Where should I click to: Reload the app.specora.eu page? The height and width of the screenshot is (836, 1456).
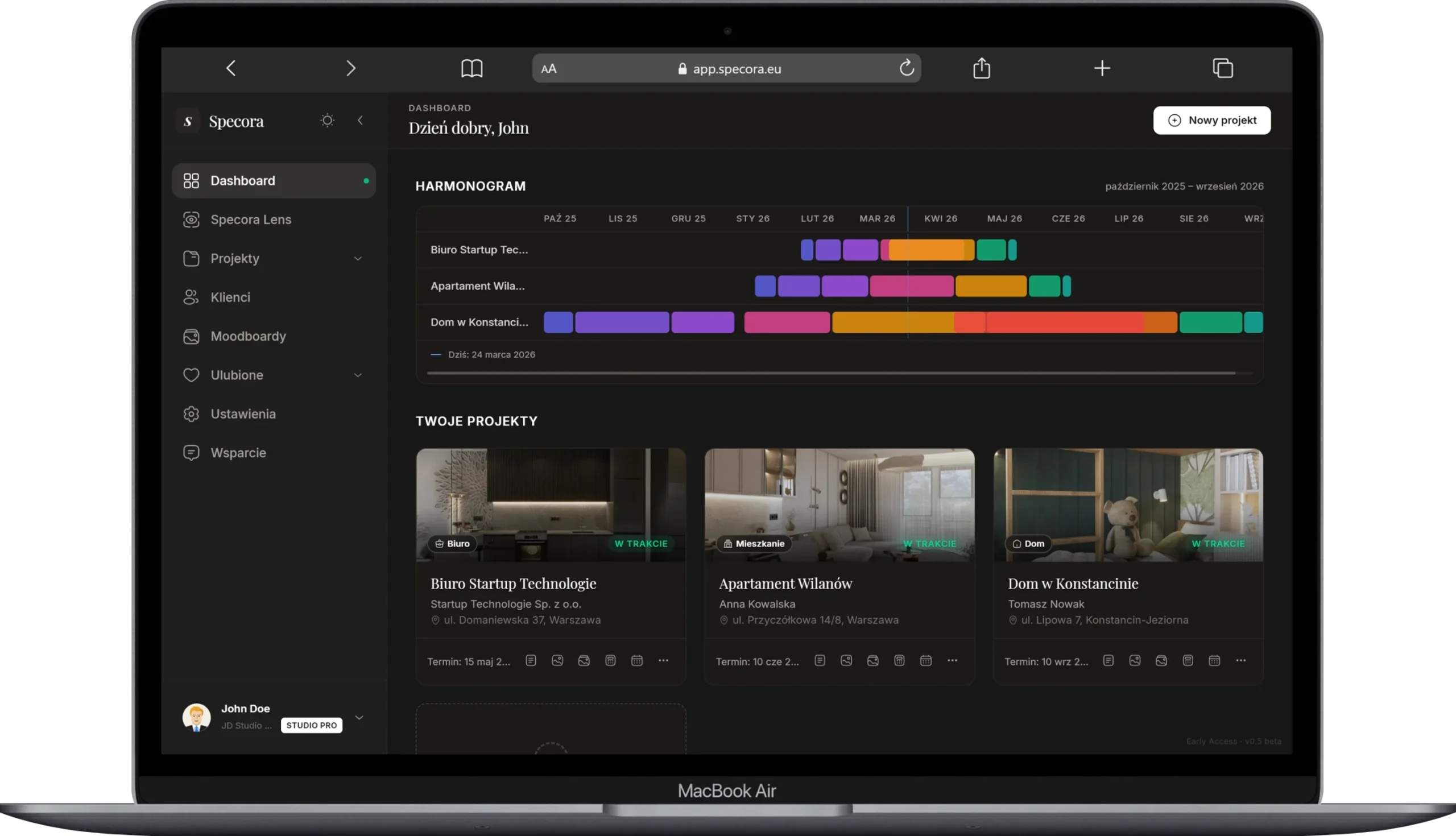tap(907, 68)
